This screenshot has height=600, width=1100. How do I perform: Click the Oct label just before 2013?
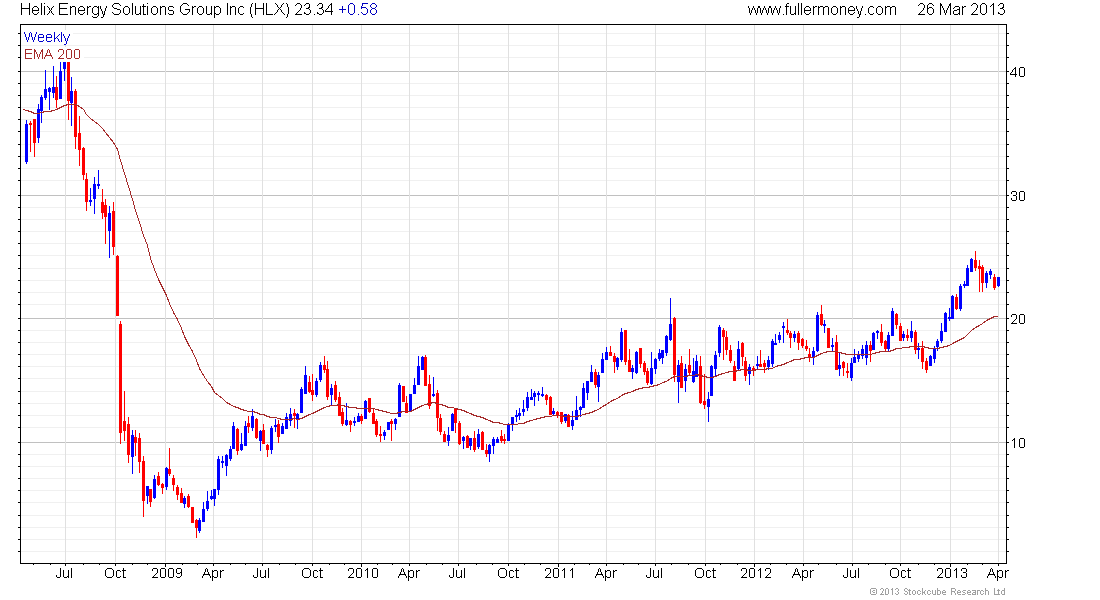(x=900, y=573)
